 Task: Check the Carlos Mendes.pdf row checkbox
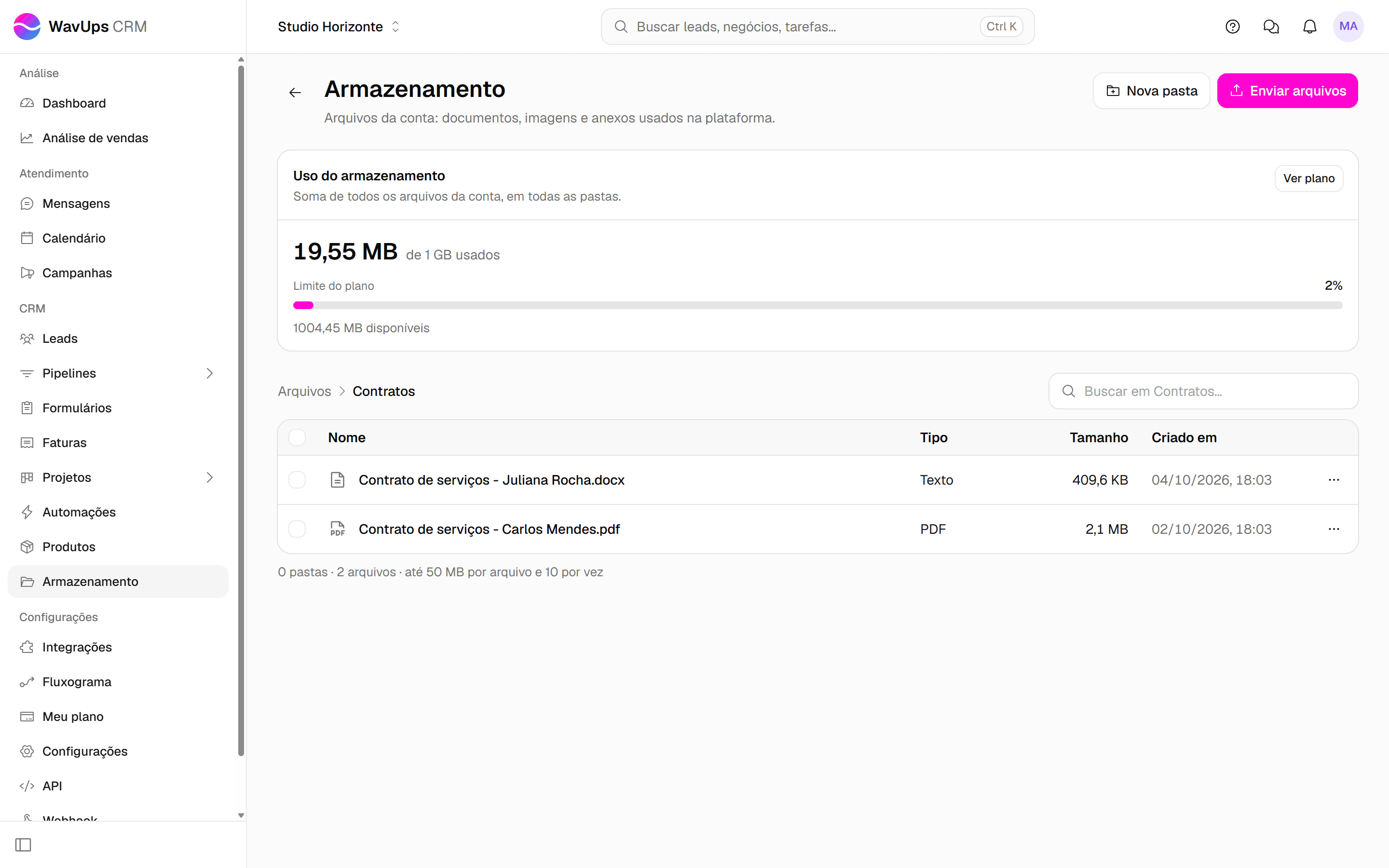297,529
